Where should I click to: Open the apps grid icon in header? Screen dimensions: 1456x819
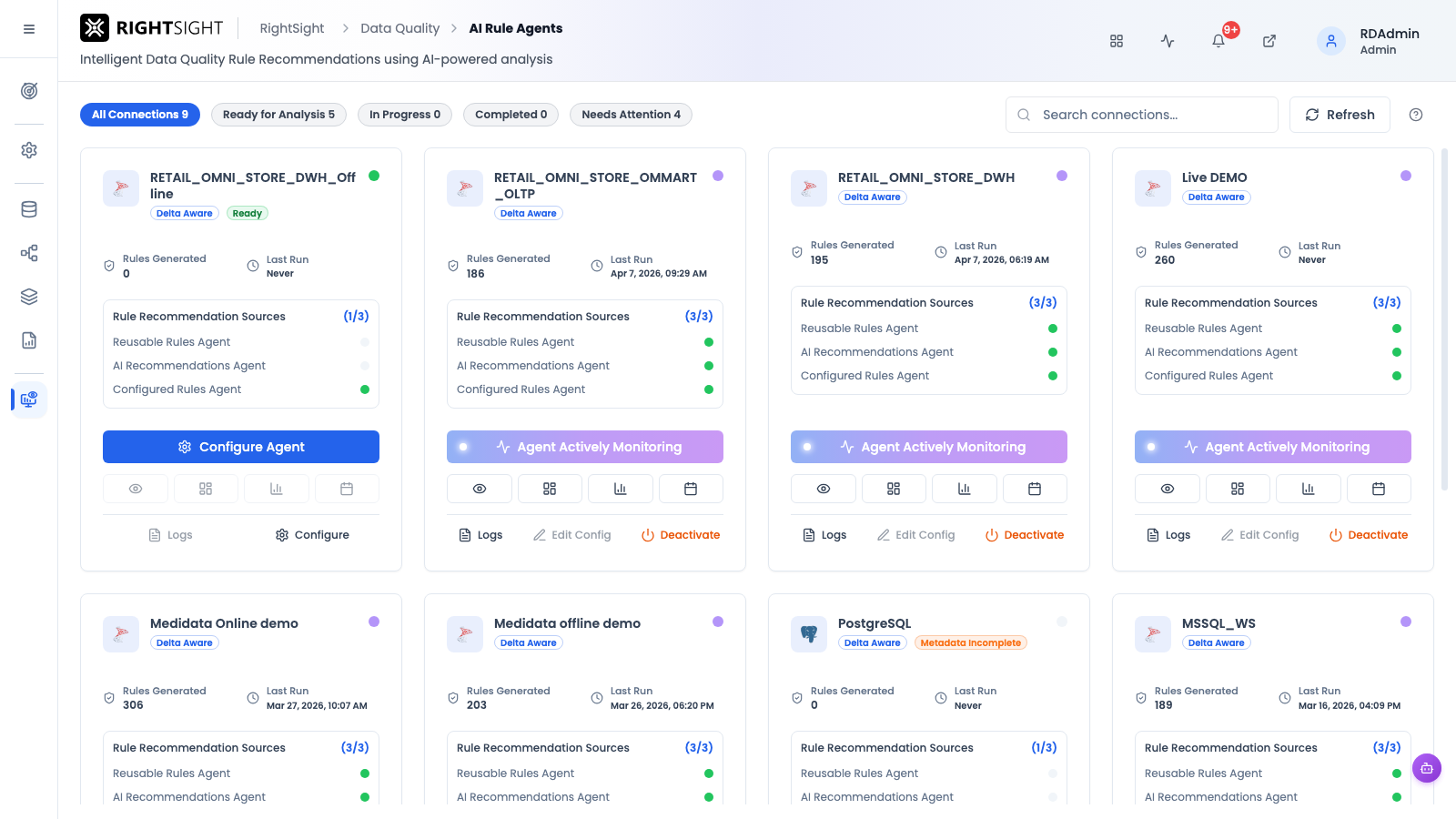(x=1117, y=41)
